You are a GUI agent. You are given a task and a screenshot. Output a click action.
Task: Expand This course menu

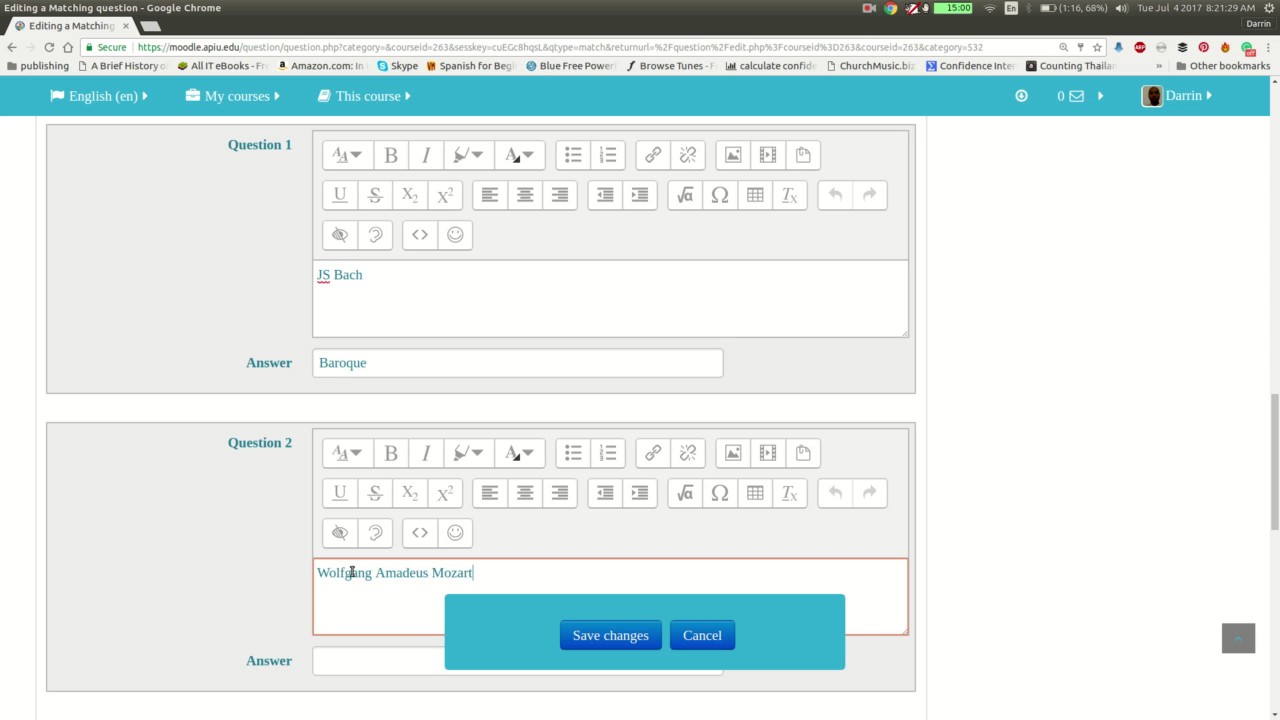(x=365, y=96)
